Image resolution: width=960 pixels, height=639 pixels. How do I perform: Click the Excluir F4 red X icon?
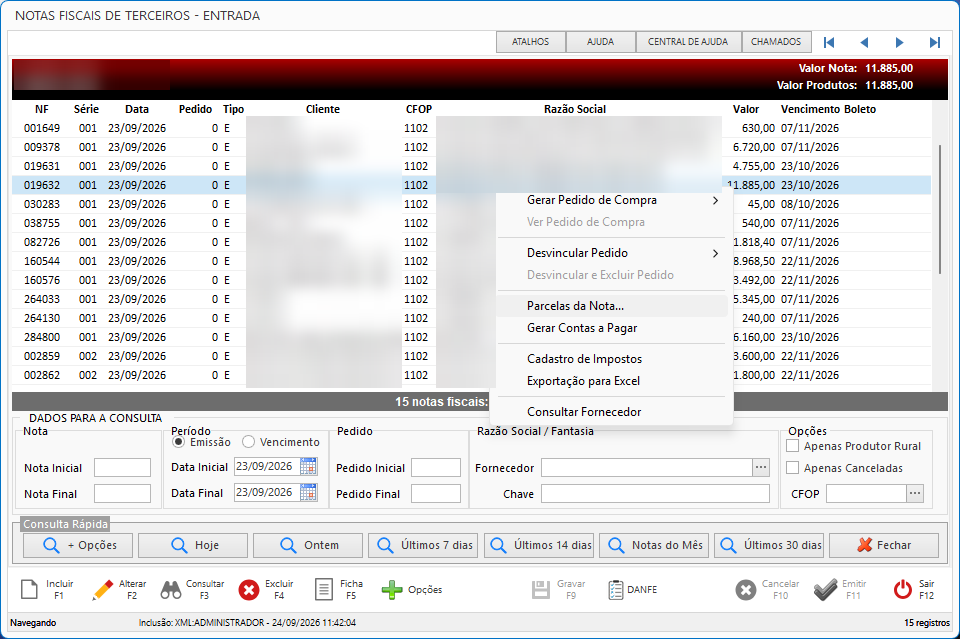tap(249, 590)
